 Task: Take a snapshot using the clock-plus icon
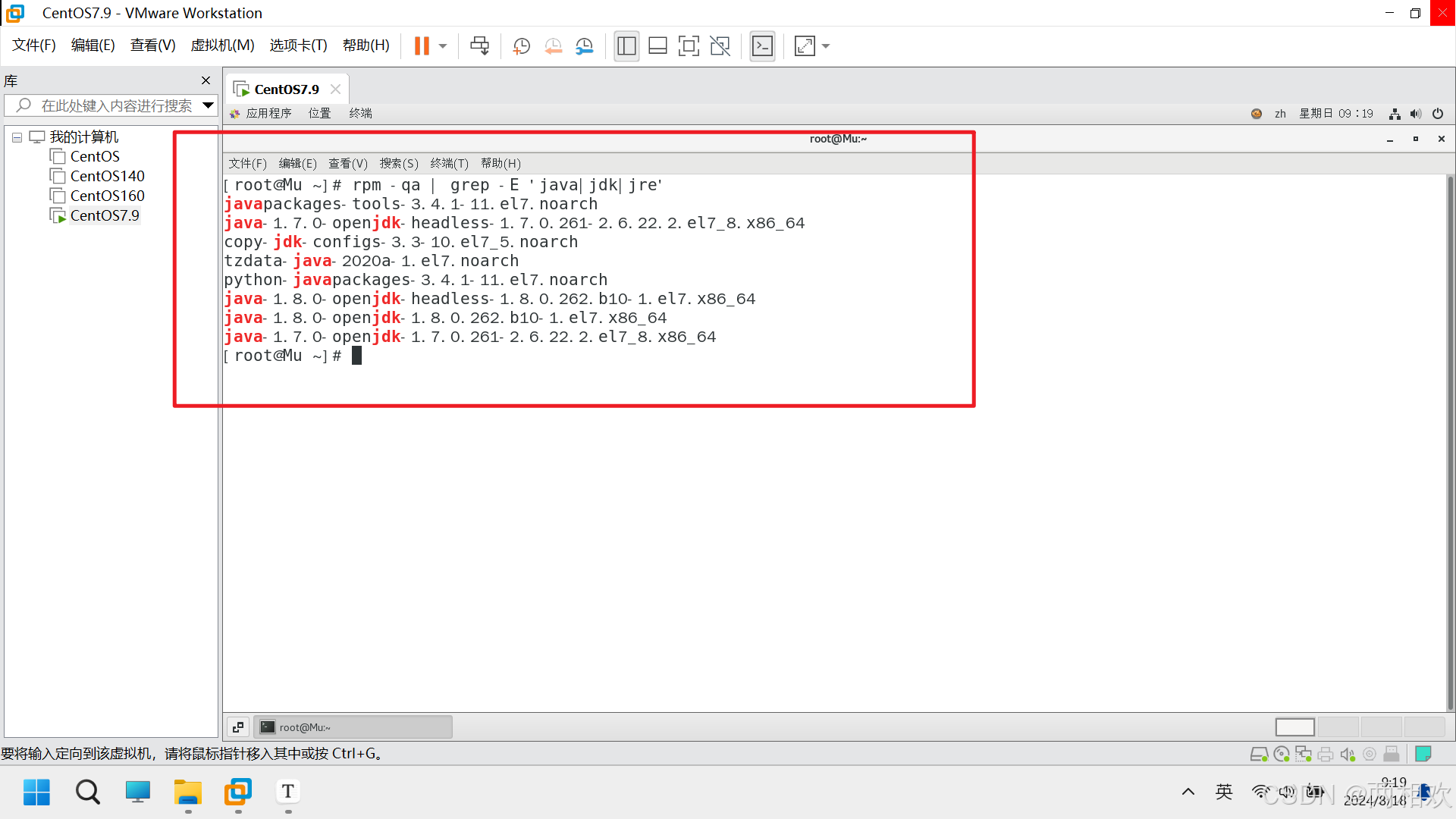521,46
